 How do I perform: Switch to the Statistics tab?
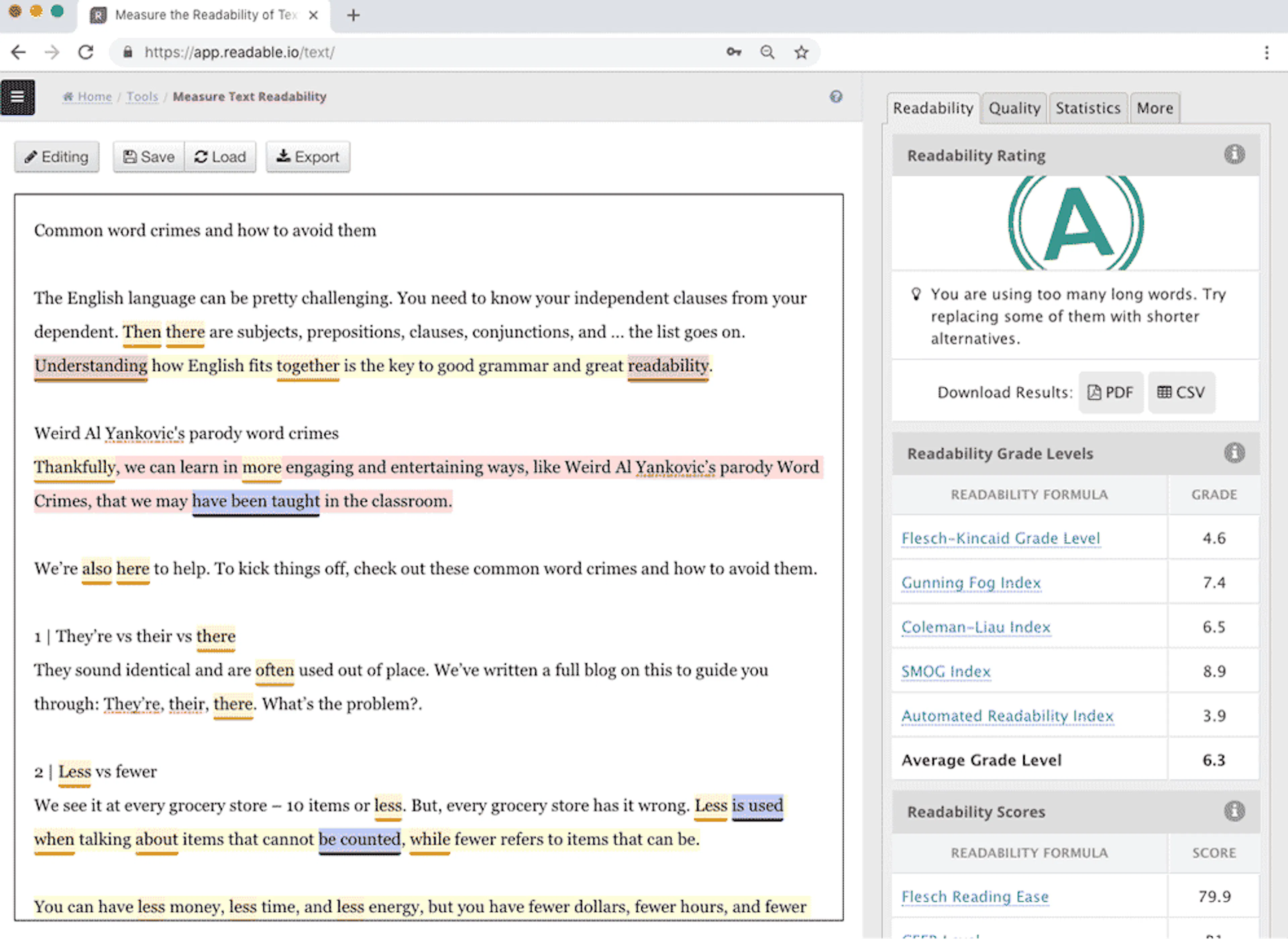(x=1087, y=108)
